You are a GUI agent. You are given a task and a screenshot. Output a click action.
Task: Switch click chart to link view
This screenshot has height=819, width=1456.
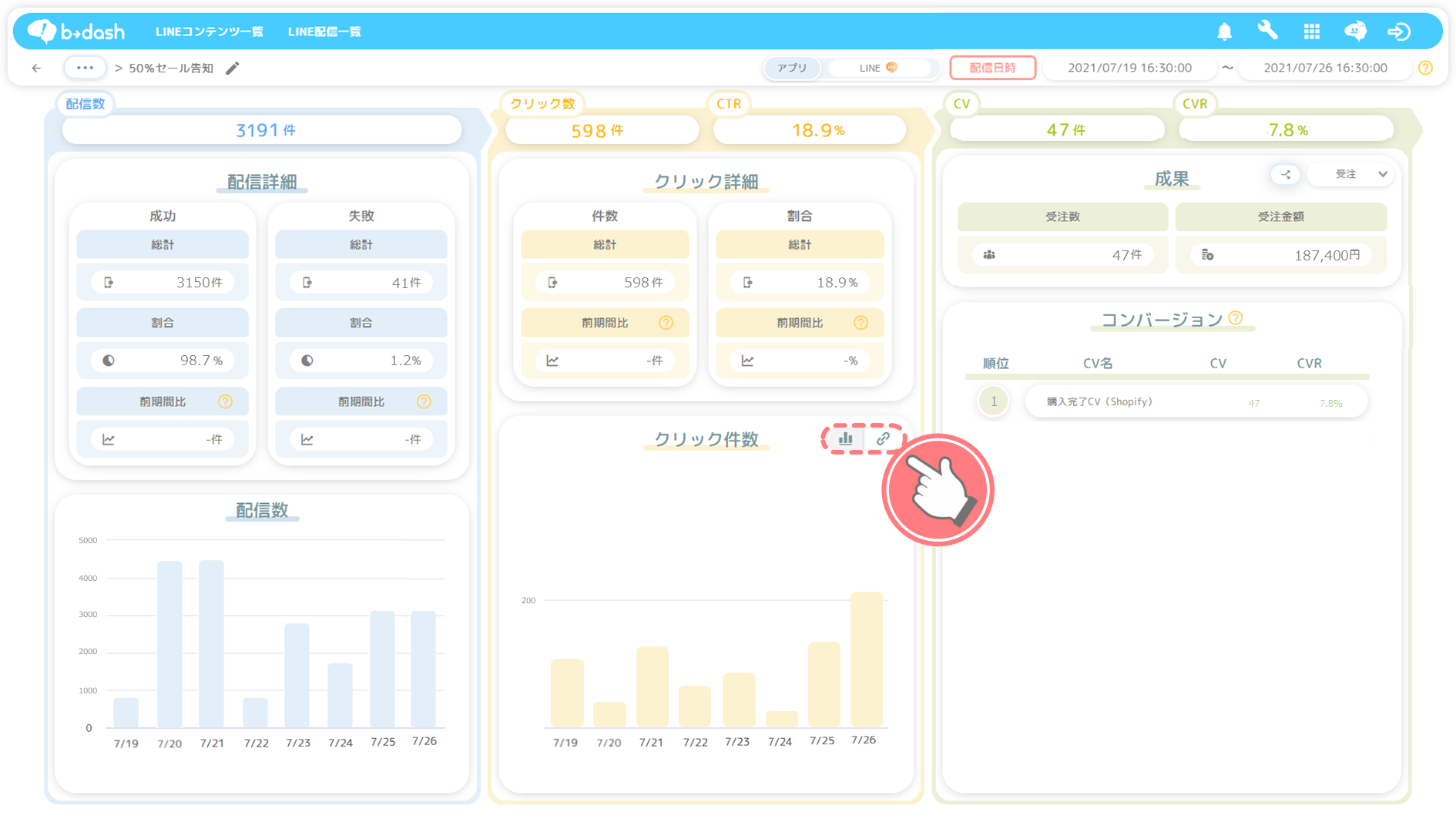point(883,438)
